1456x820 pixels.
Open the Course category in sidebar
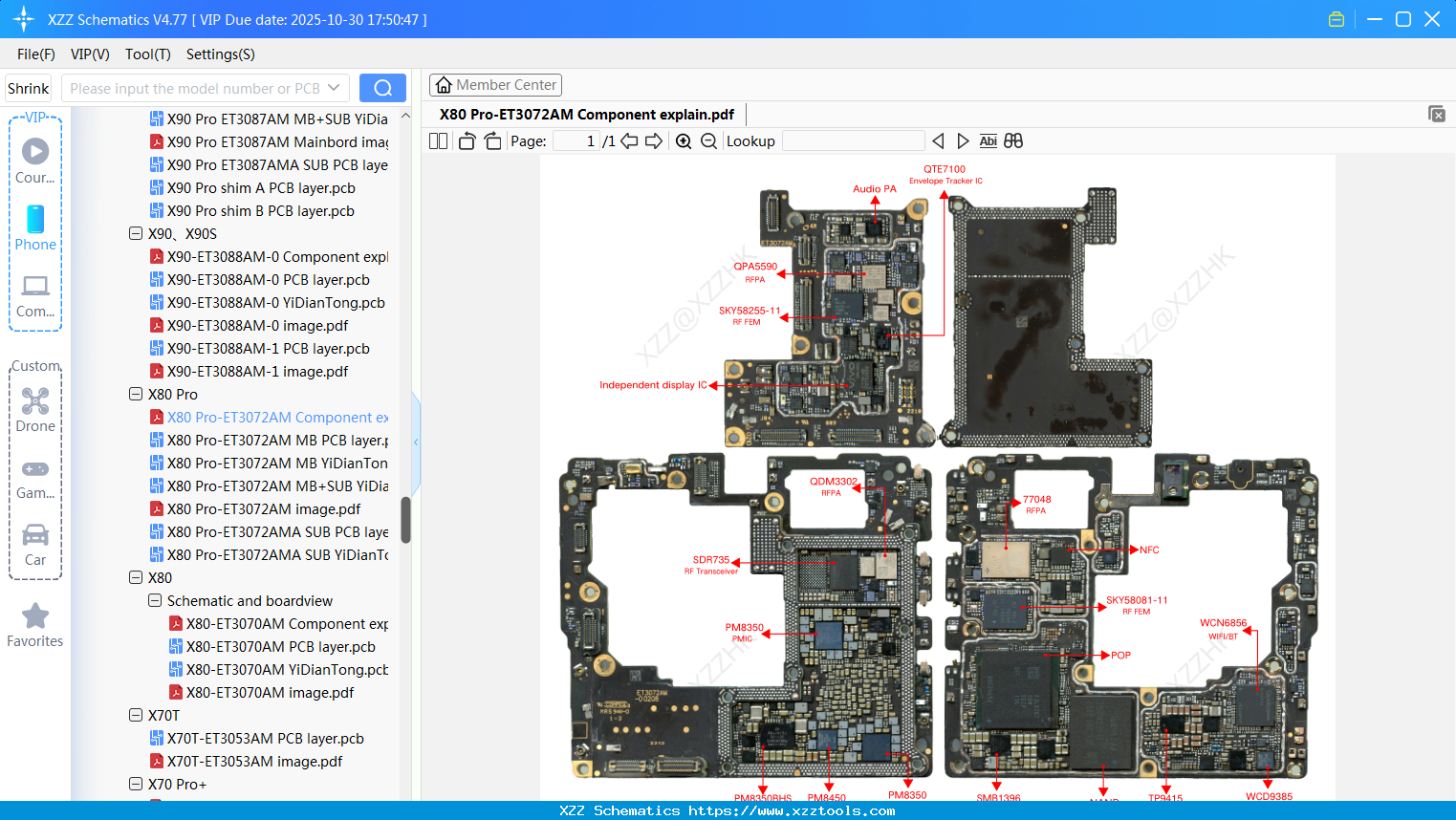coord(35,162)
